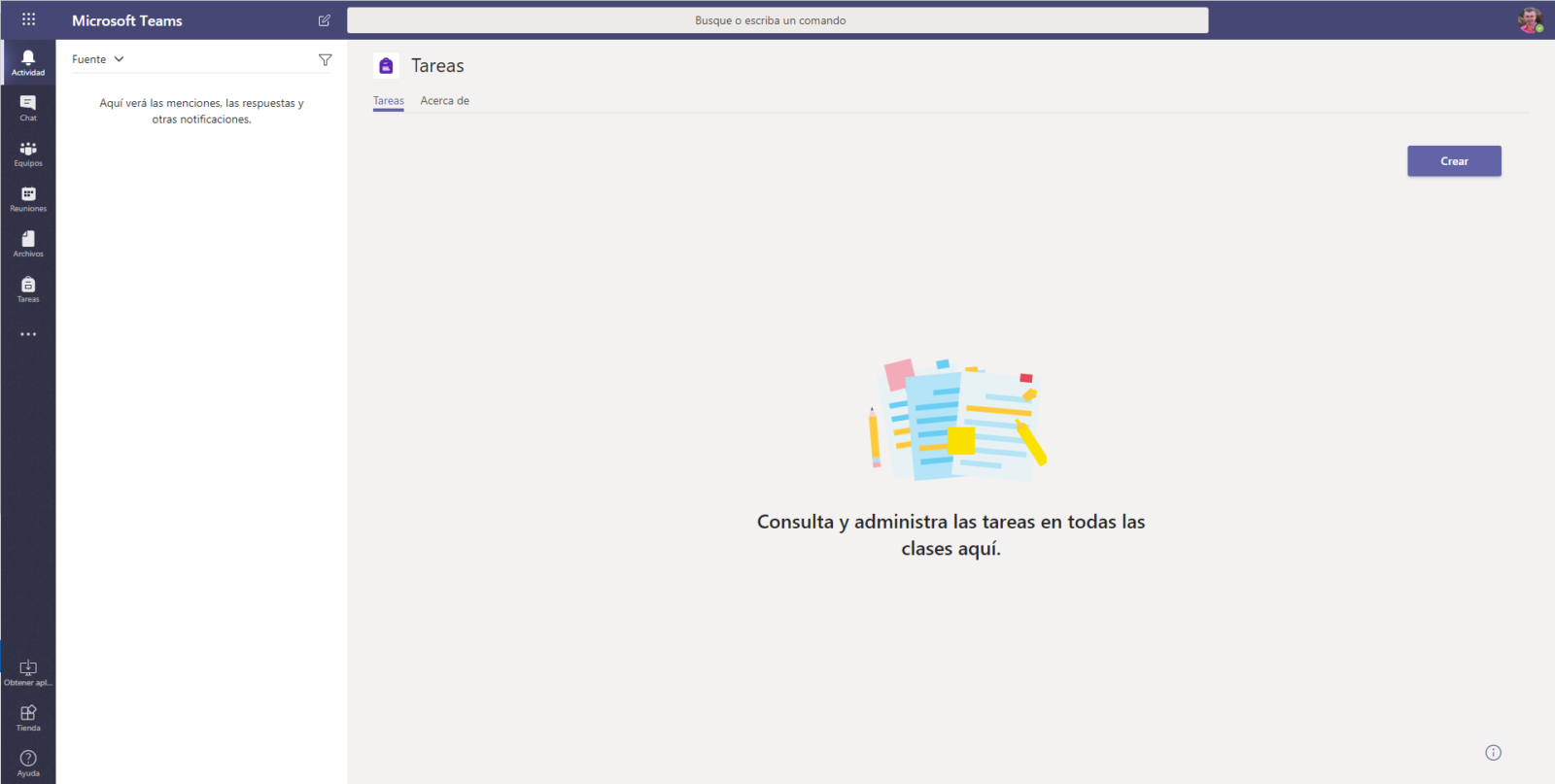Switch to the Acerca de tab
Image resolution: width=1555 pixels, height=784 pixels.
444,101
